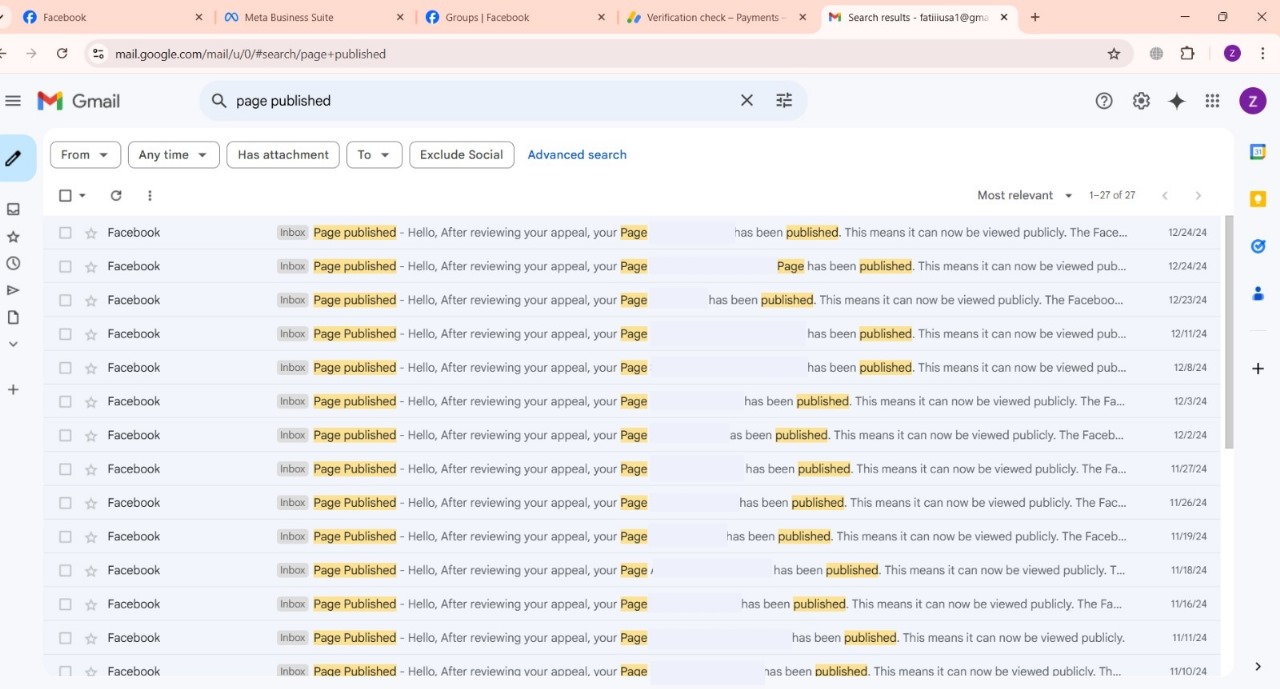Image resolution: width=1280 pixels, height=689 pixels.
Task: Open Gmail Settings gear
Action: pyautogui.click(x=1141, y=101)
